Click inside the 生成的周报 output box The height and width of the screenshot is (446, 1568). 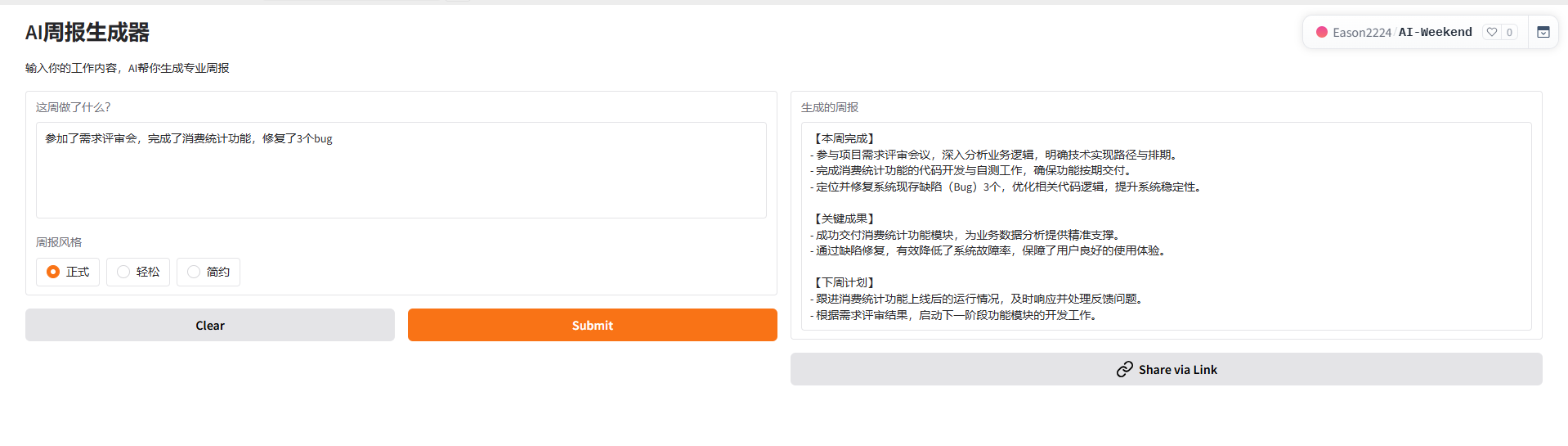[1167, 227]
